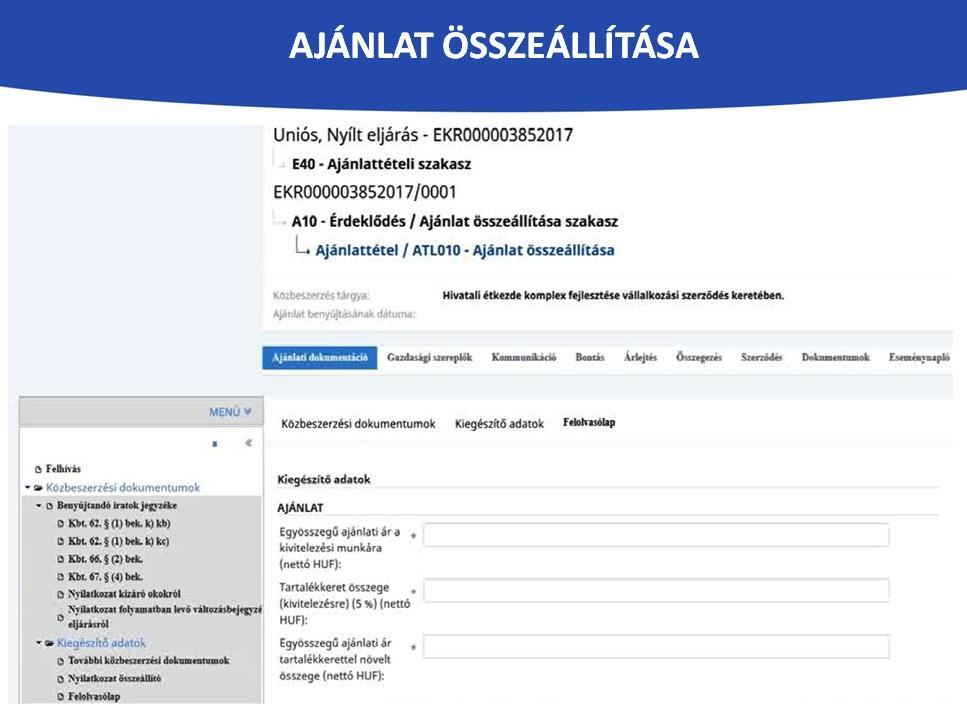Collapse the Közbeszerzési dokumentumok tree node
This screenshot has width=967, height=719.
click(x=28, y=488)
